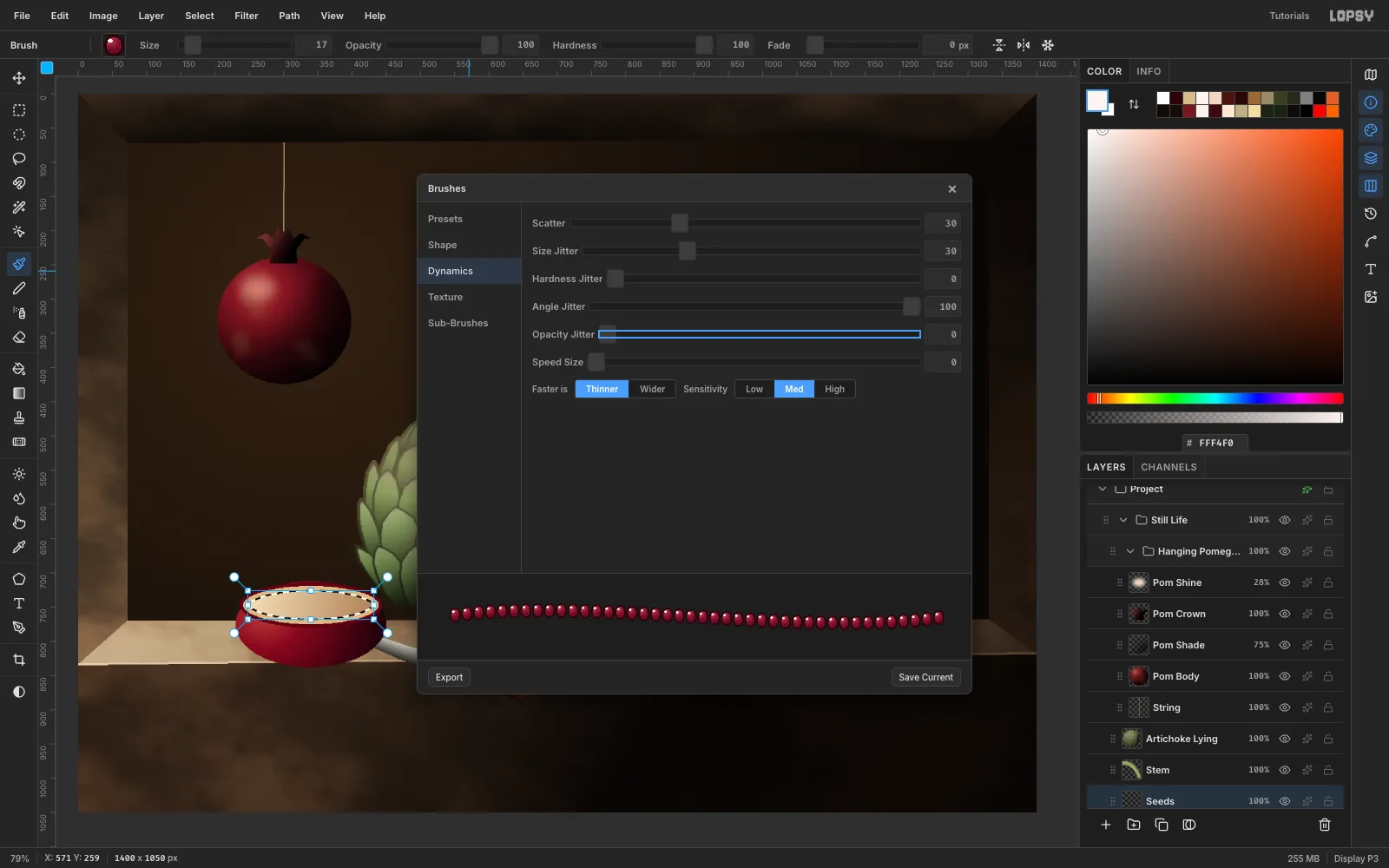The image size is (1389, 868).
Task: Click the Save Current button
Action: click(x=925, y=677)
